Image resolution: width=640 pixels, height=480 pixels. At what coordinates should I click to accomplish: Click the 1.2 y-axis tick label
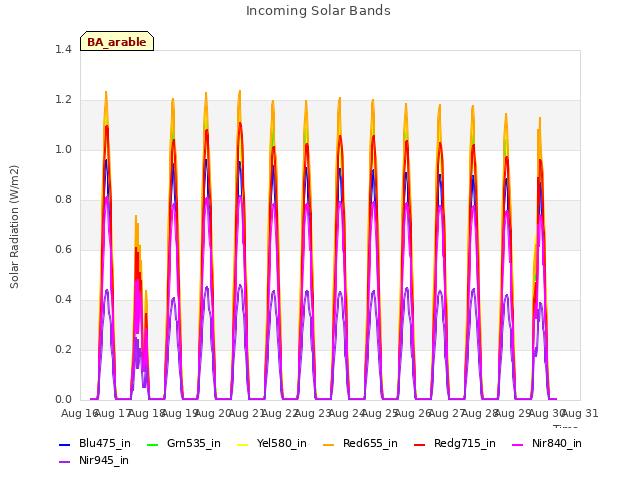(x=63, y=100)
